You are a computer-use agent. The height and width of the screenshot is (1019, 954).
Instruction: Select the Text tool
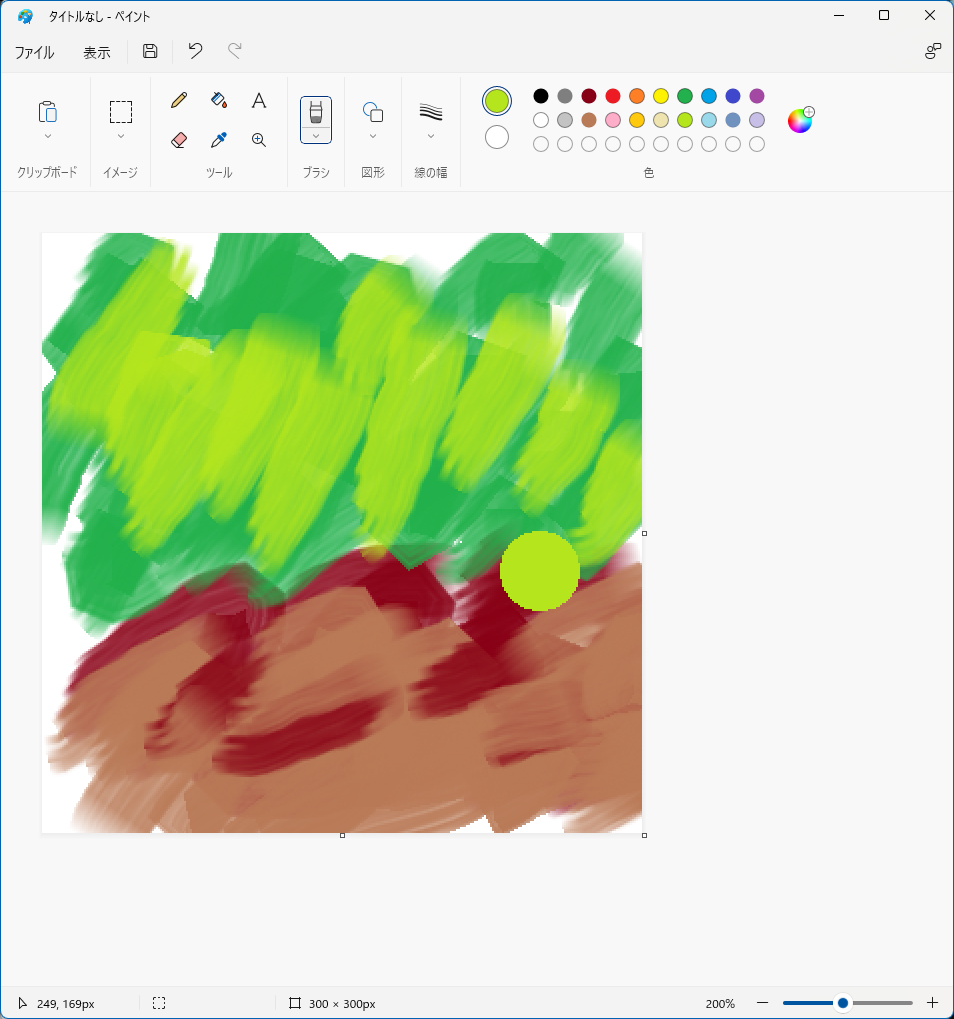pos(259,100)
